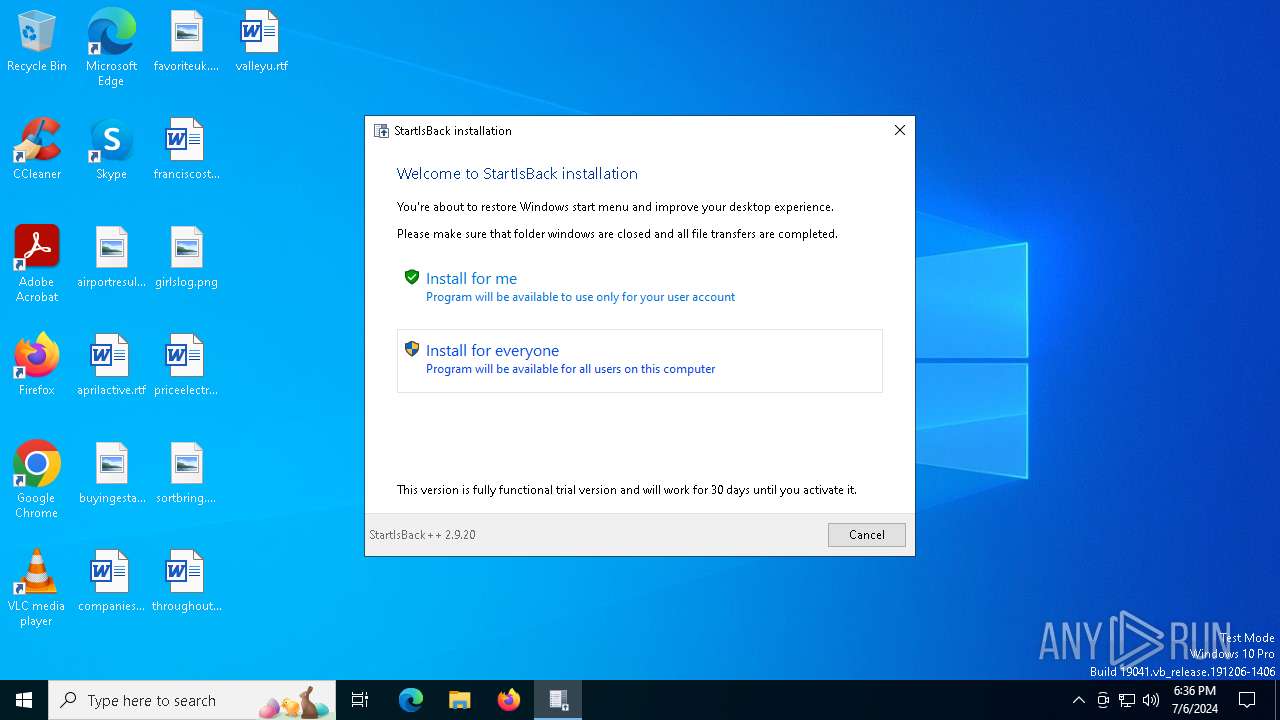Launch Firefox from the taskbar
Image resolution: width=1280 pixels, height=720 pixels.
click(509, 700)
